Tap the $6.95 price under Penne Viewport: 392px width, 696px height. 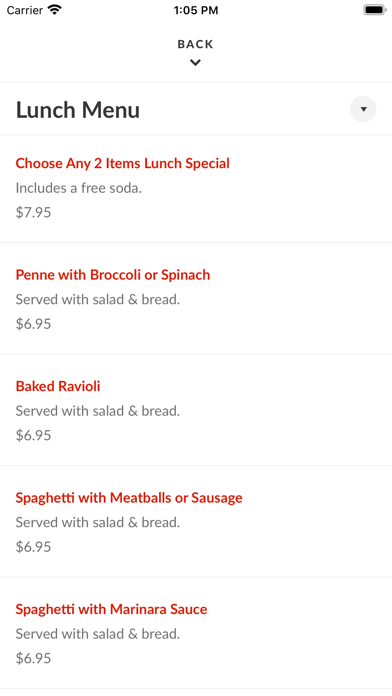[33, 324]
